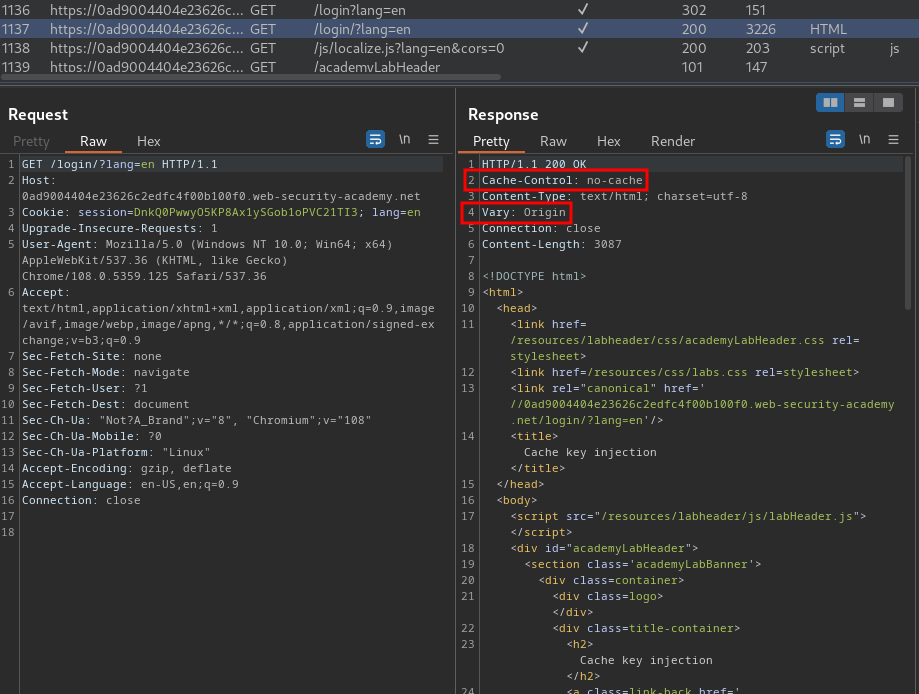Click status code 302 in history table
This screenshot has width=919, height=694.
[694, 10]
